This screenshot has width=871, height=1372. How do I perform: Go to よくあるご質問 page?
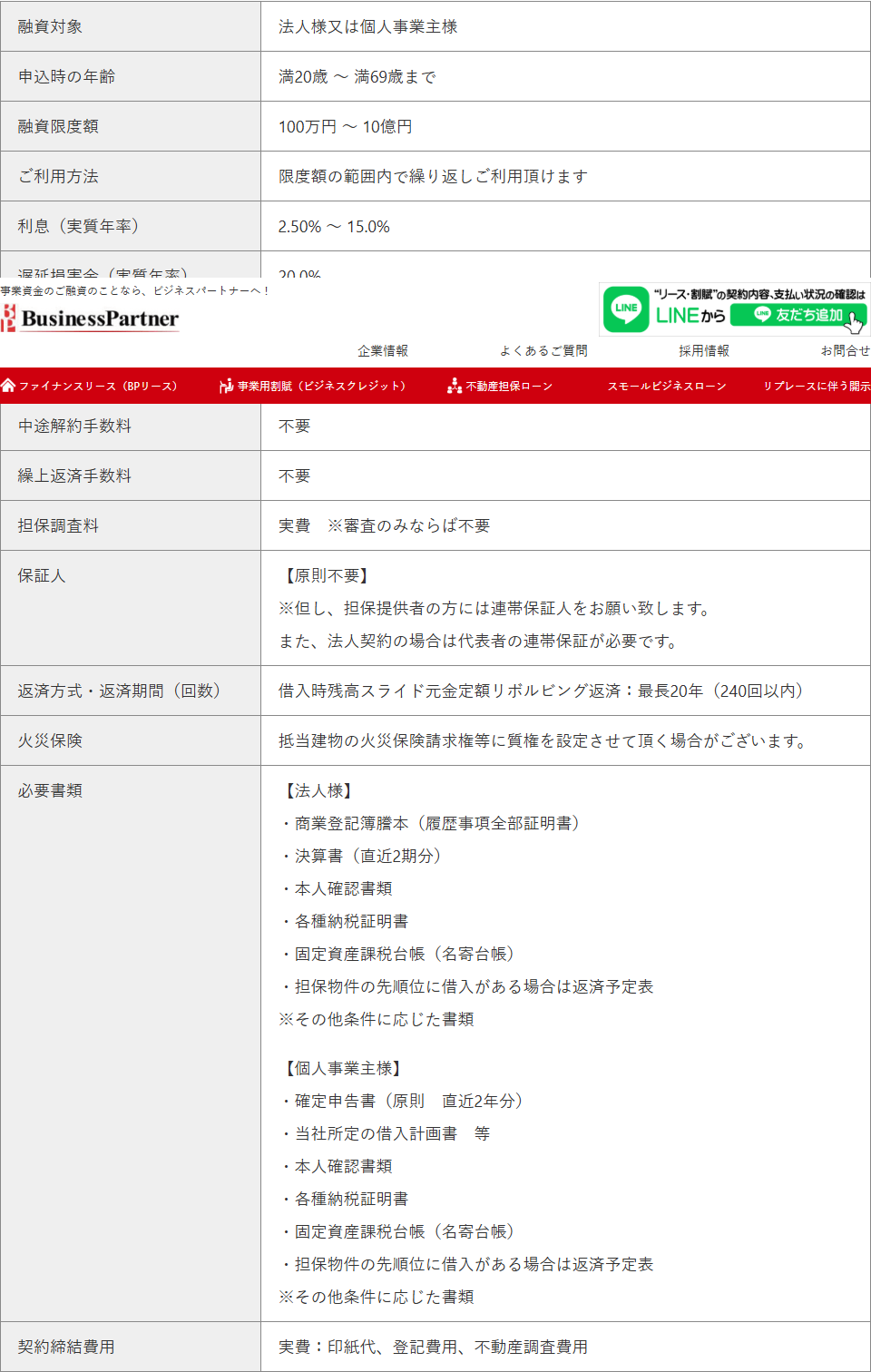coord(543,350)
